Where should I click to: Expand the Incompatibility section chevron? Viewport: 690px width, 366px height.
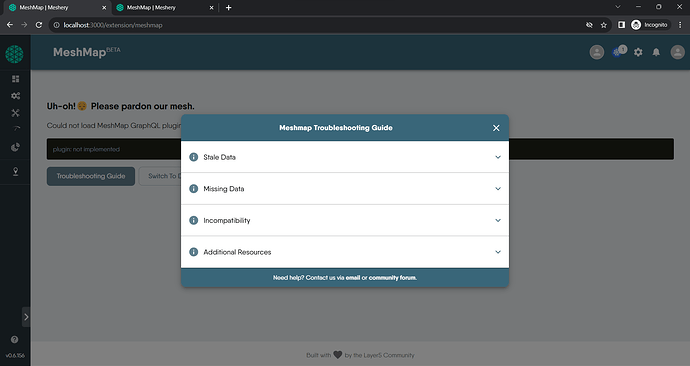(x=498, y=220)
